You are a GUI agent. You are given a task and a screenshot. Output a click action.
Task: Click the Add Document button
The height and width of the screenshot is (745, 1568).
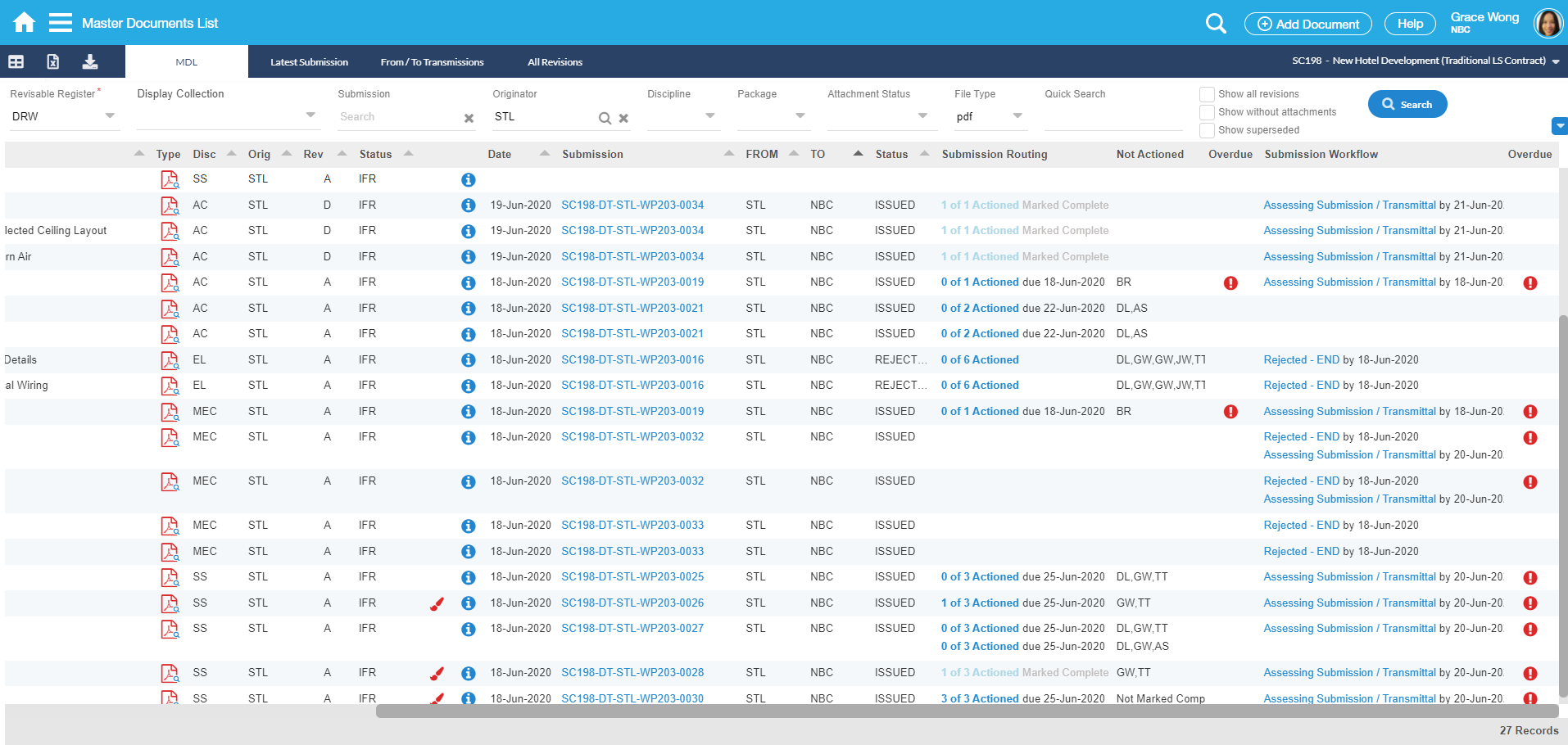[x=1307, y=24]
